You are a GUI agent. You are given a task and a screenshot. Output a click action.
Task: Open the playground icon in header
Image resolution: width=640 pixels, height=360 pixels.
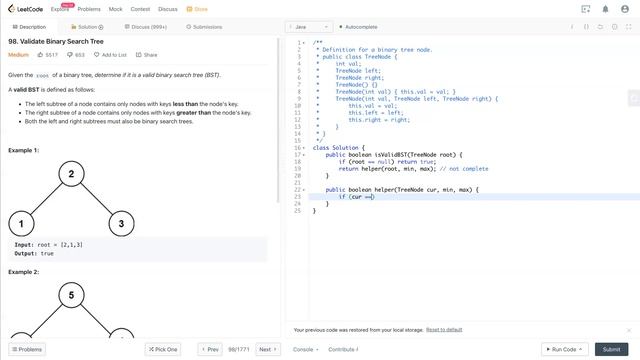point(586,9)
